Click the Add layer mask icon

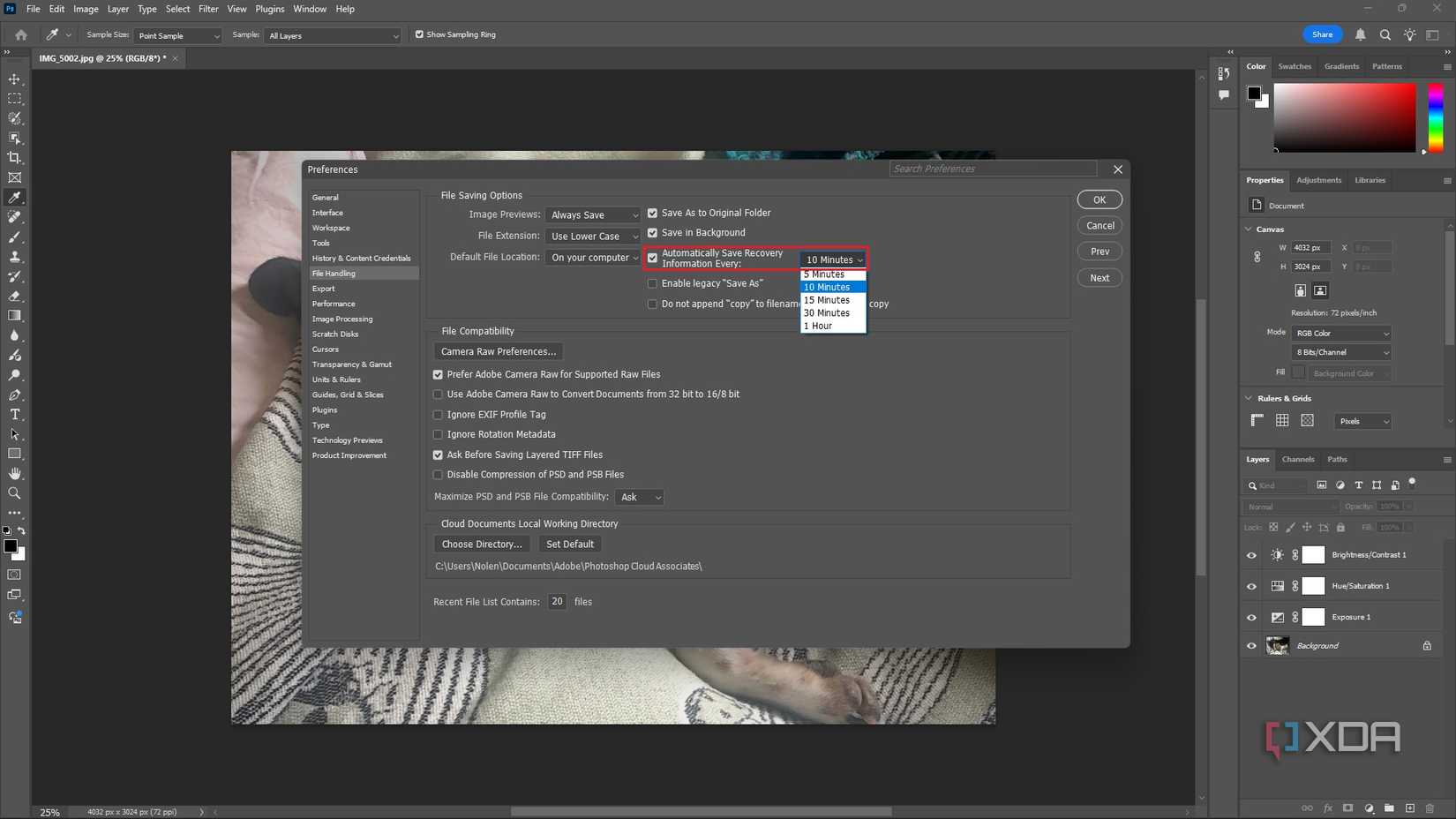click(x=1347, y=808)
